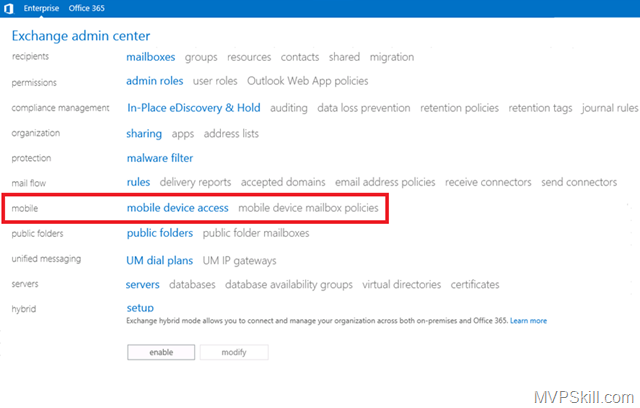Click the hybrid setup link
This screenshot has width=640, height=408.
pyautogui.click(x=140, y=308)
